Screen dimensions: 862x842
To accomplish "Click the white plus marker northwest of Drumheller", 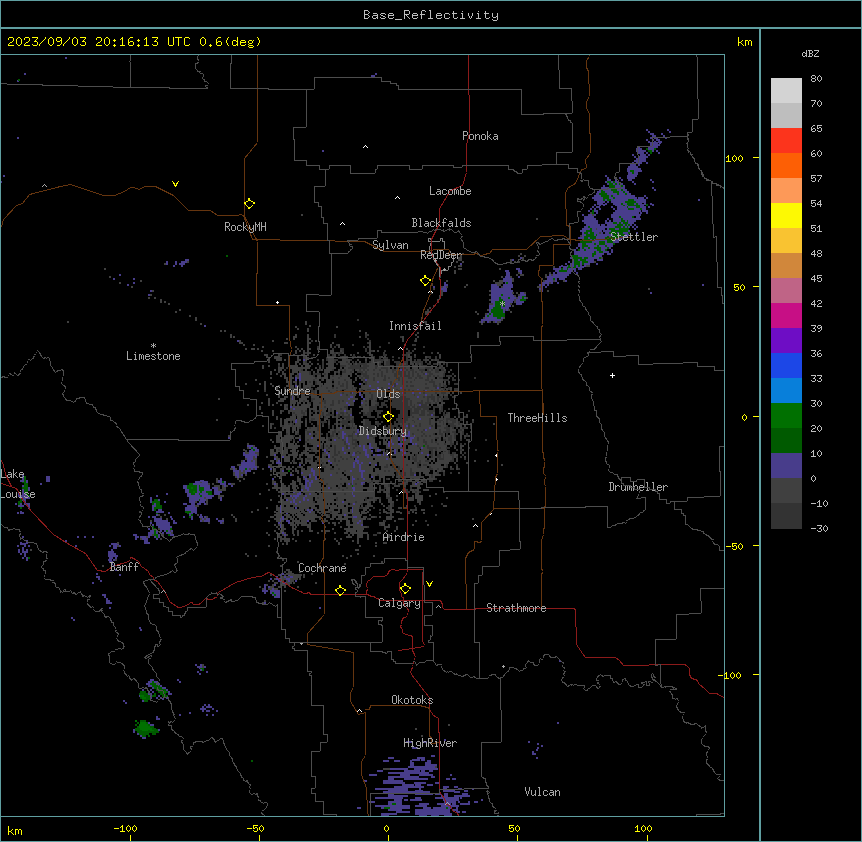I will pos(612,375).
